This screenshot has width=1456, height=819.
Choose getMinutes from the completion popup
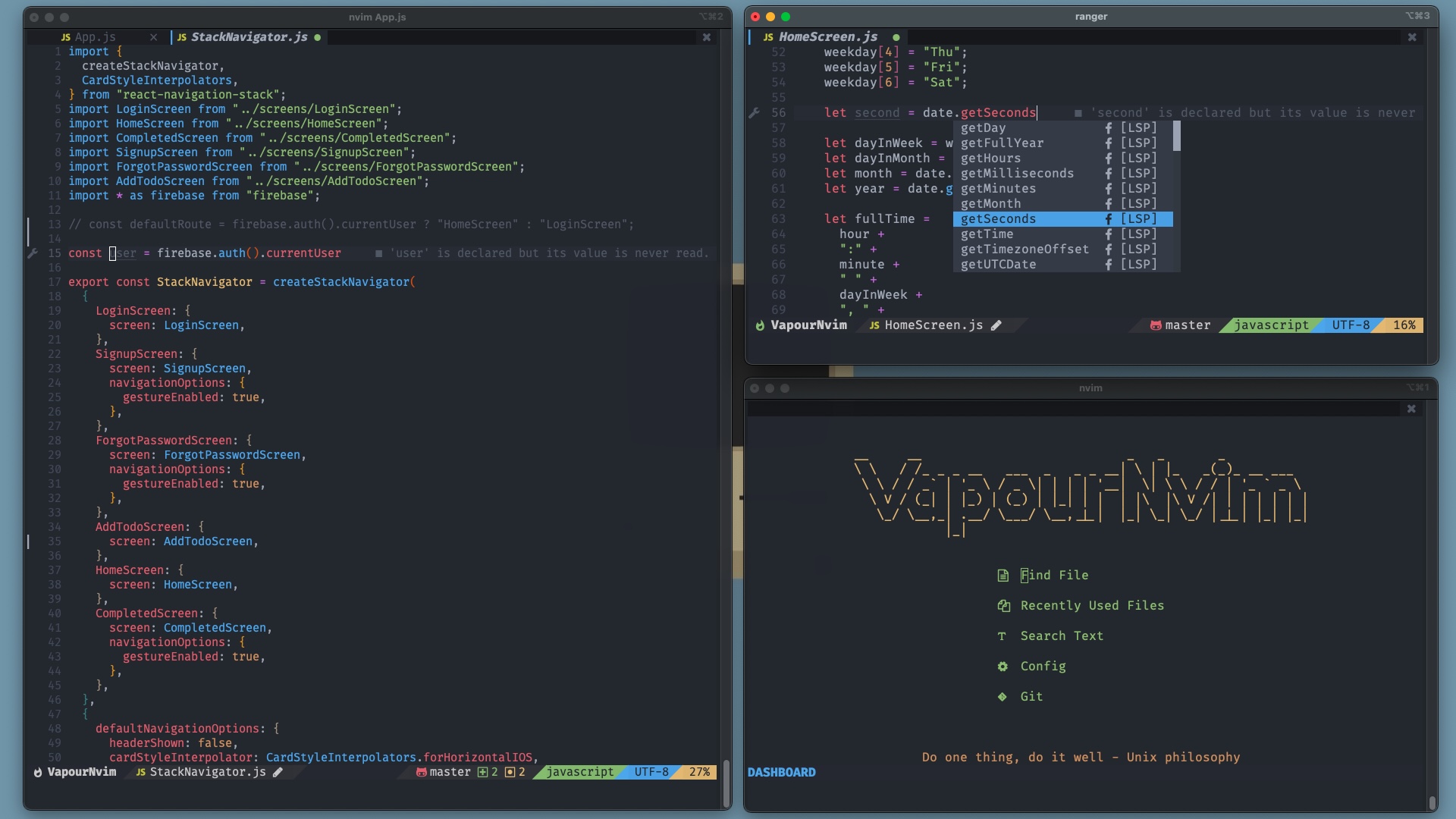coord(998,189)
